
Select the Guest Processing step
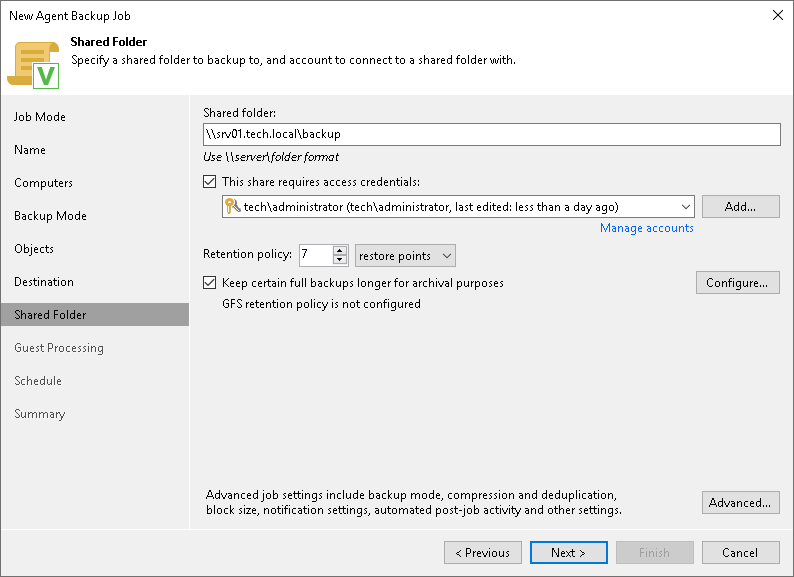coord(59,348)
